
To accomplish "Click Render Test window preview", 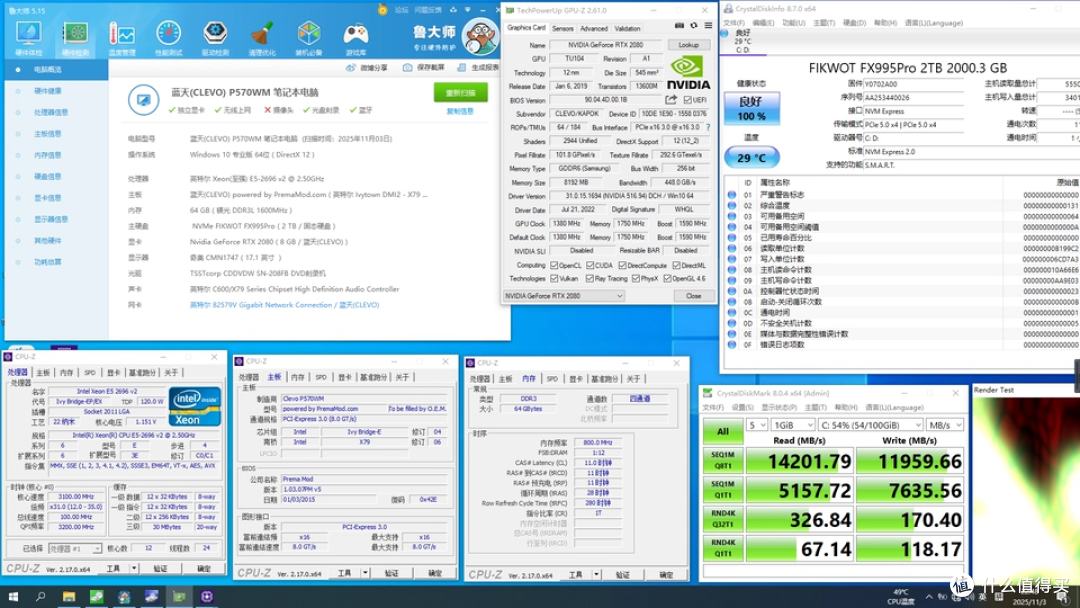I will coord(1024,489).
